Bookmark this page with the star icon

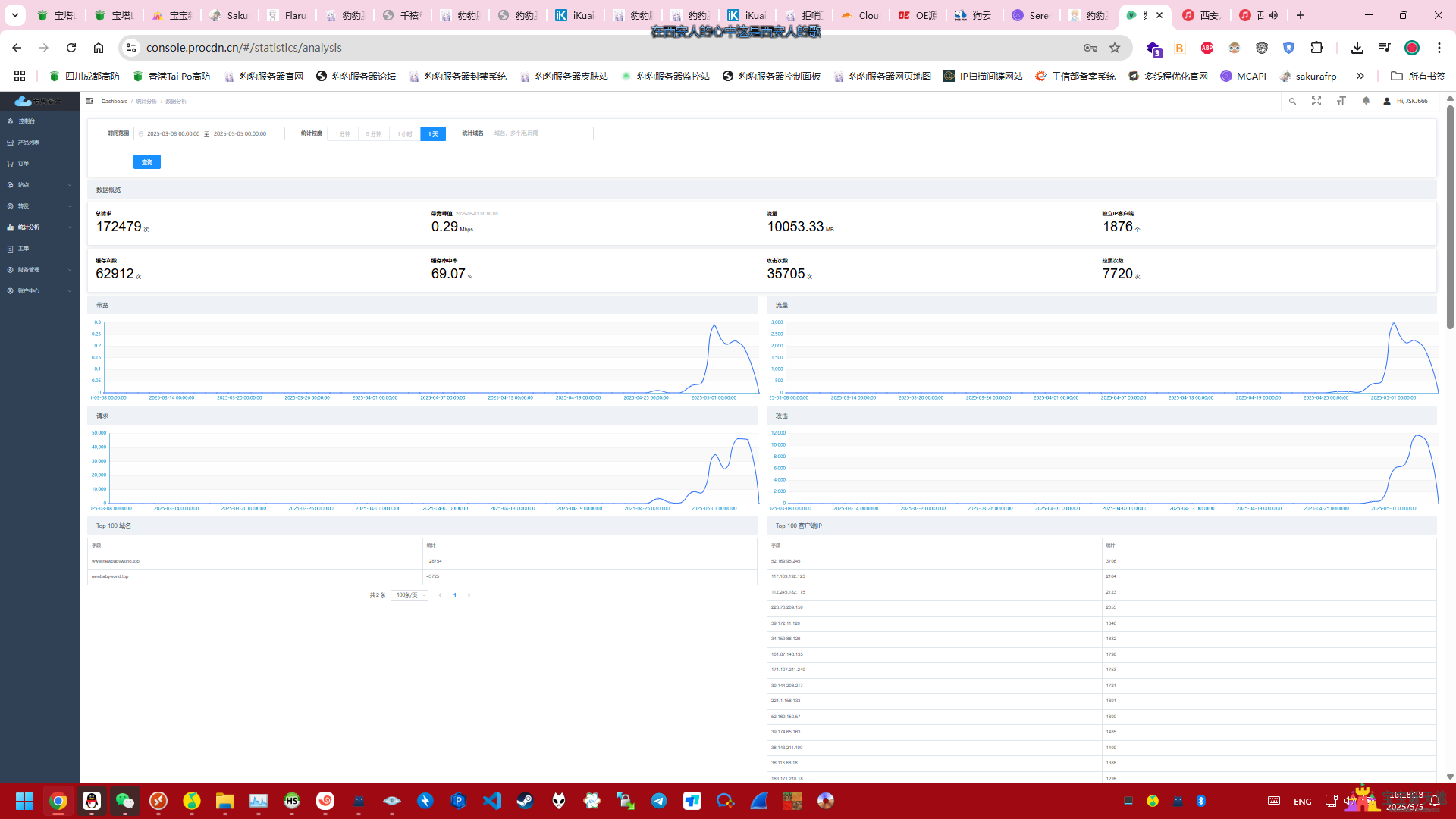(x=1115, y=48)
